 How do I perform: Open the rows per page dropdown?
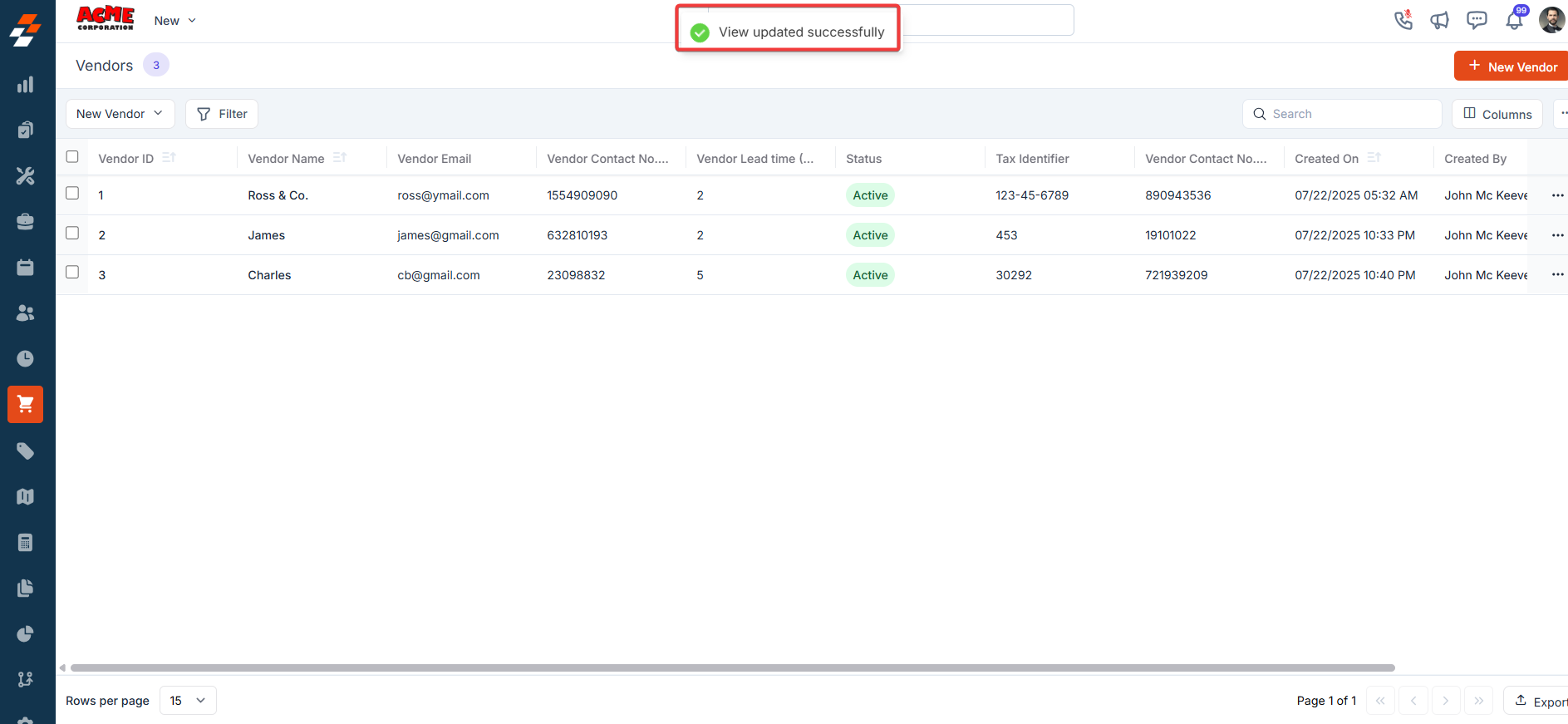point(188,701)
